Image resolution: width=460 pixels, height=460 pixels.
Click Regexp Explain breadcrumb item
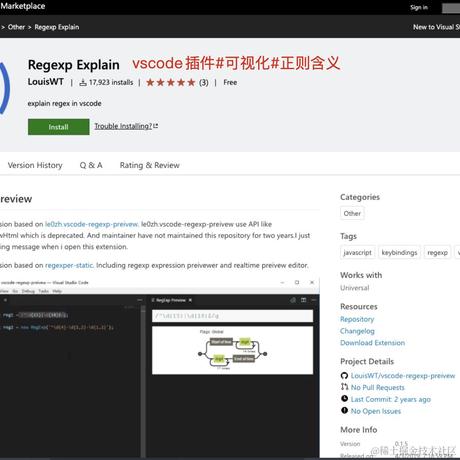57,27
